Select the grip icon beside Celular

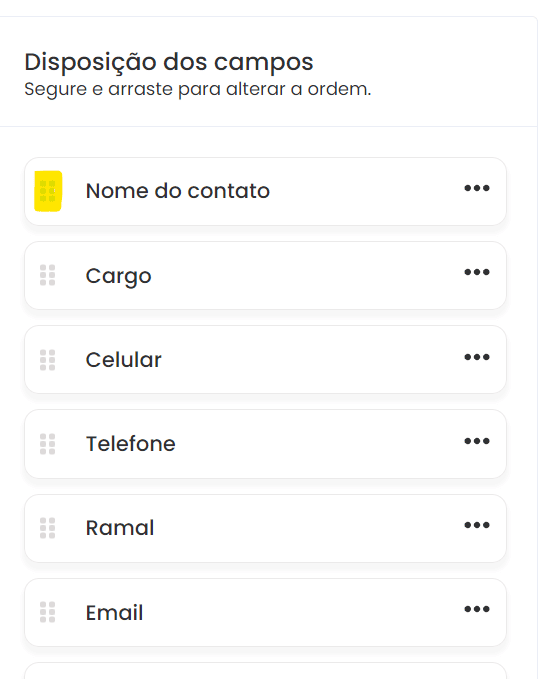point(48,360)
